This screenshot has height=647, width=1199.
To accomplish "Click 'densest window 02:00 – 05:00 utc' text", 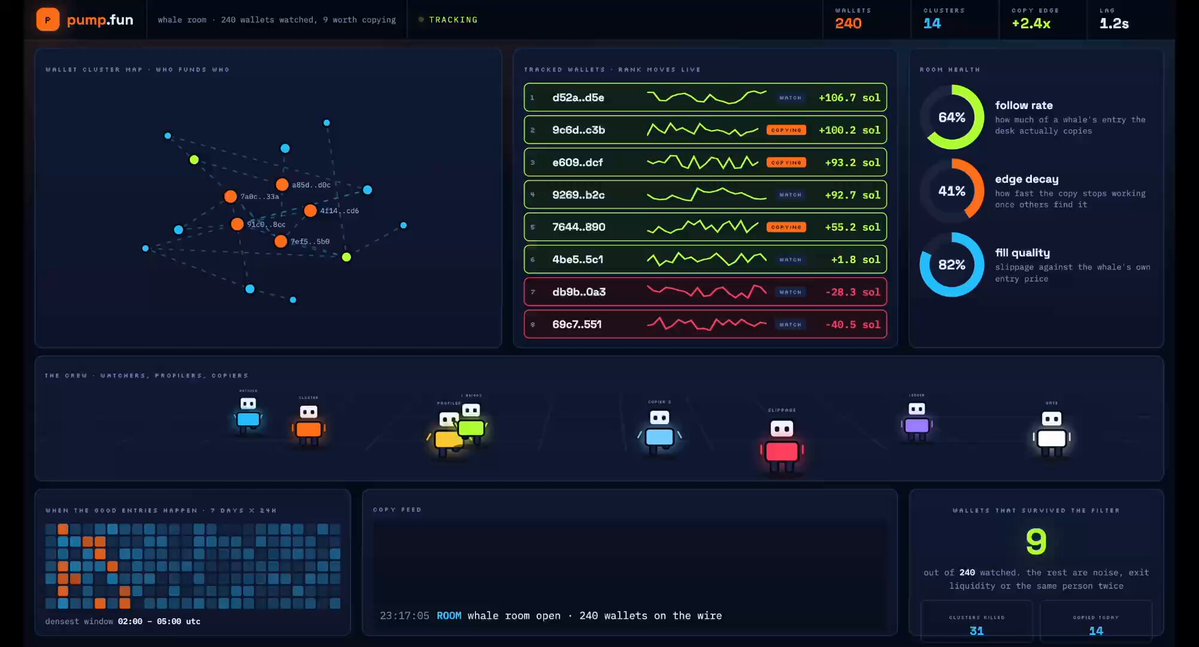I will tap(122, 622).
